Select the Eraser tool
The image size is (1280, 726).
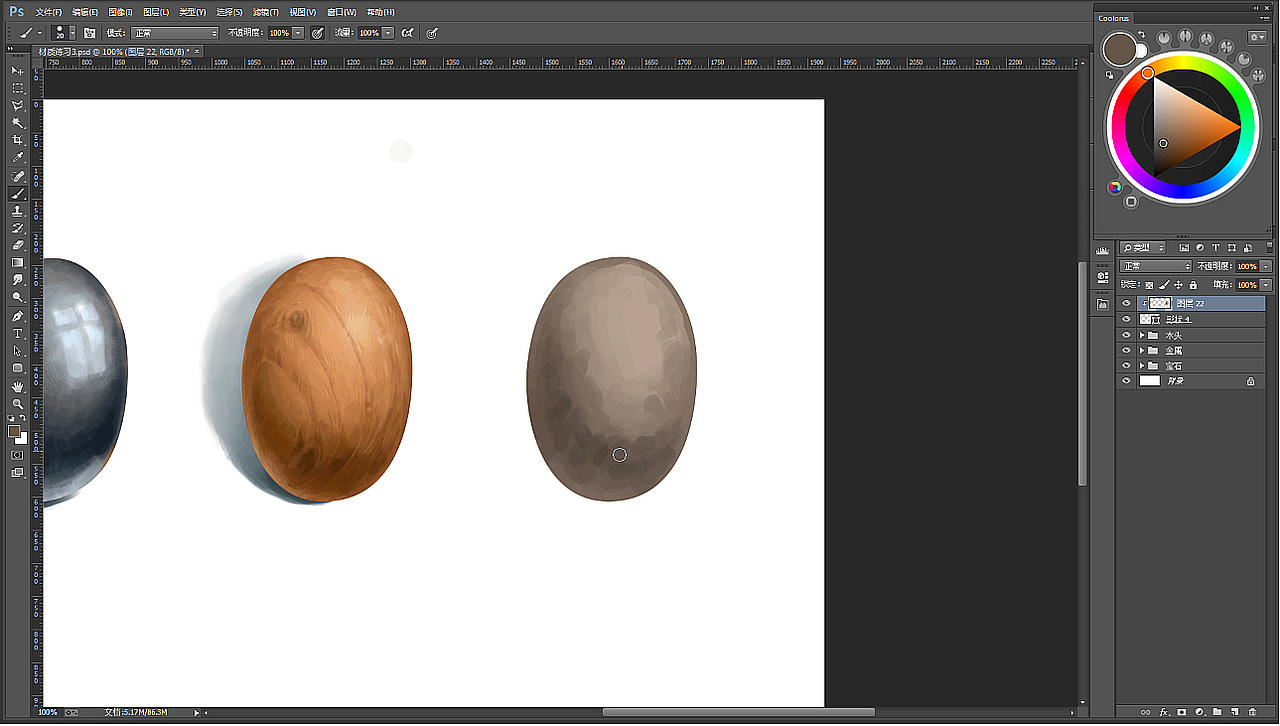[17, 245]
